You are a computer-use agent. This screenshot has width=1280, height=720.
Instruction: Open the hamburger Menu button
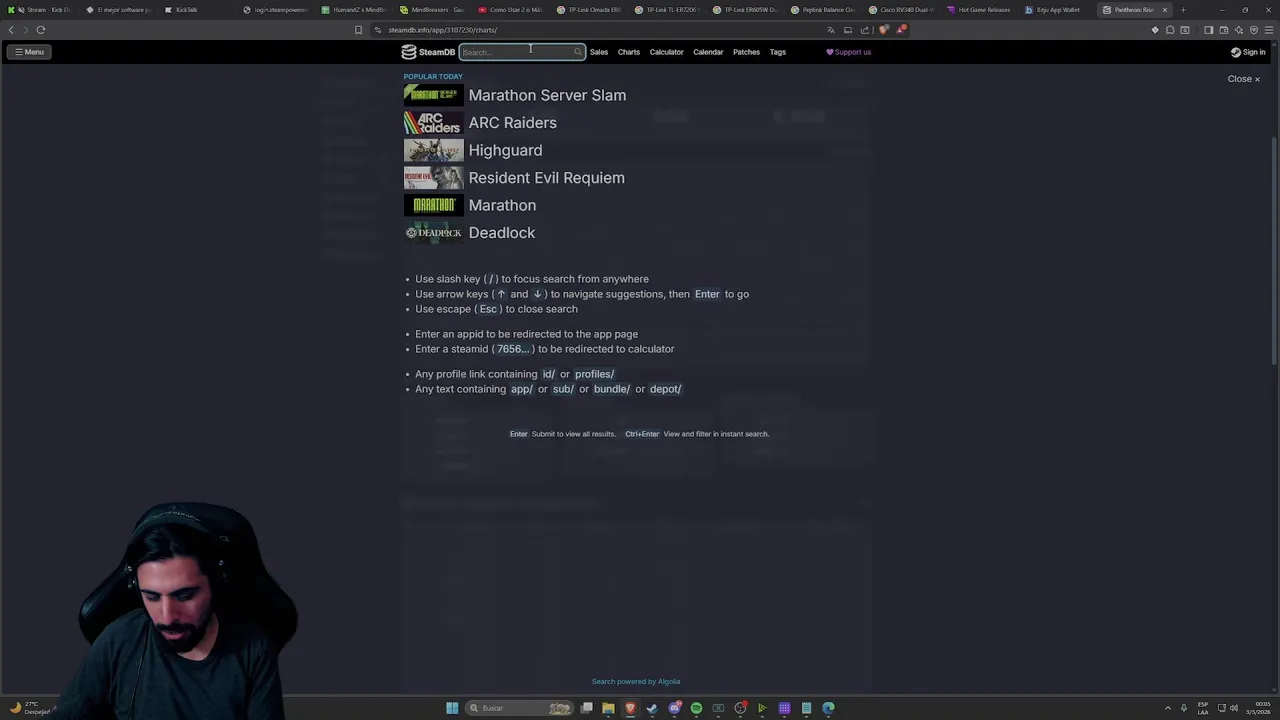(29, 52)
